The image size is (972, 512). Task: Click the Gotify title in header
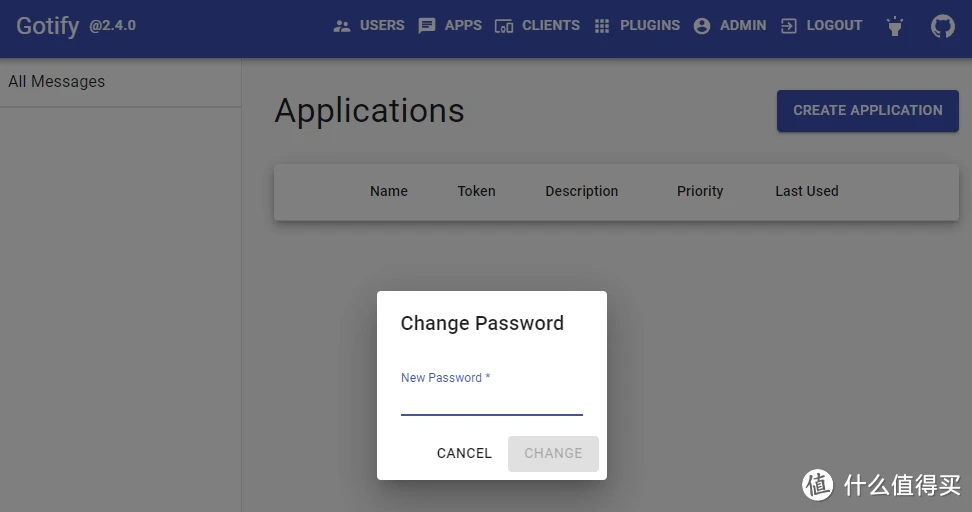pos(47,26)
